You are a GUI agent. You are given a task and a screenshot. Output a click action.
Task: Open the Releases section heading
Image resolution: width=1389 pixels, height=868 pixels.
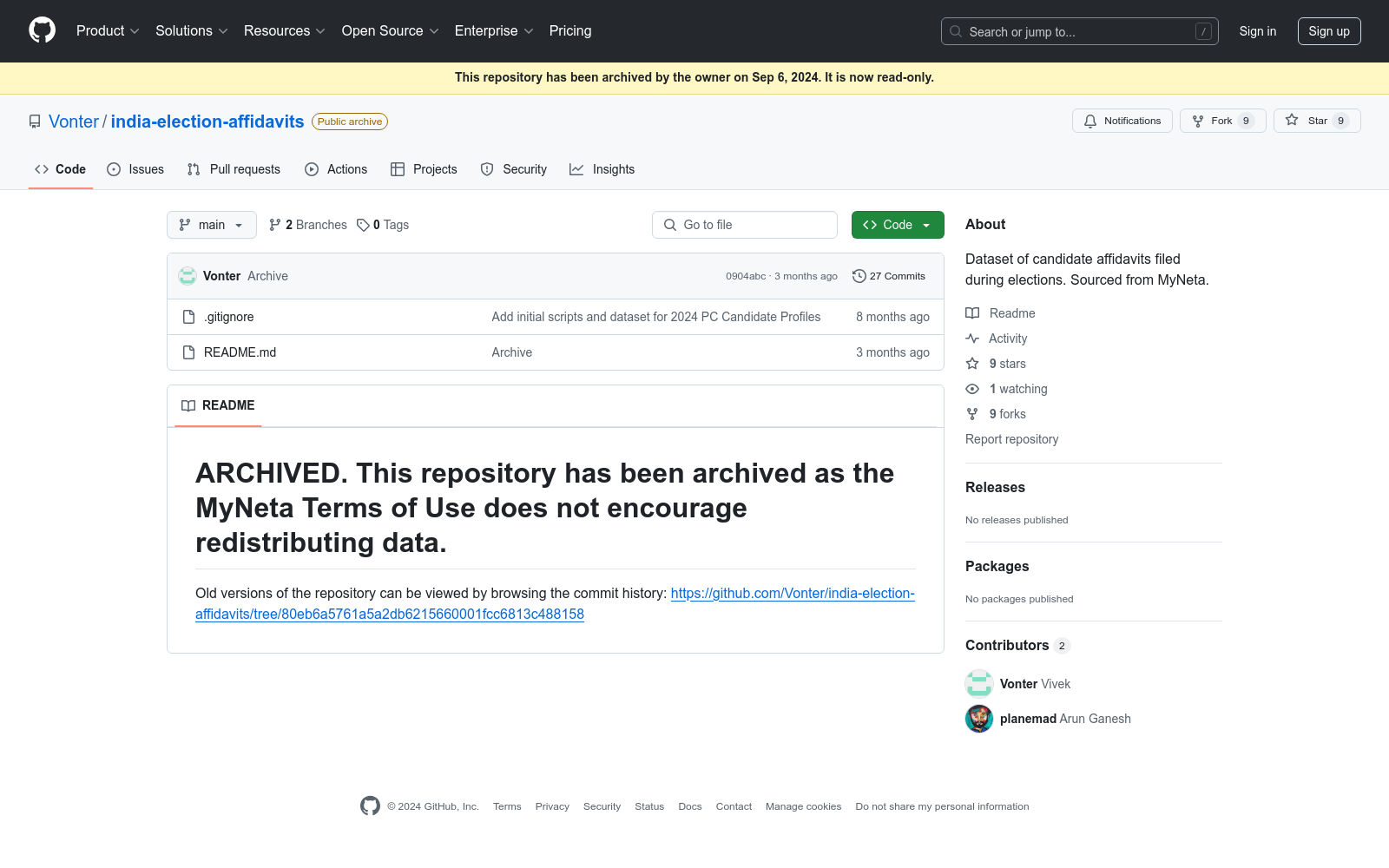click(995, 488)
